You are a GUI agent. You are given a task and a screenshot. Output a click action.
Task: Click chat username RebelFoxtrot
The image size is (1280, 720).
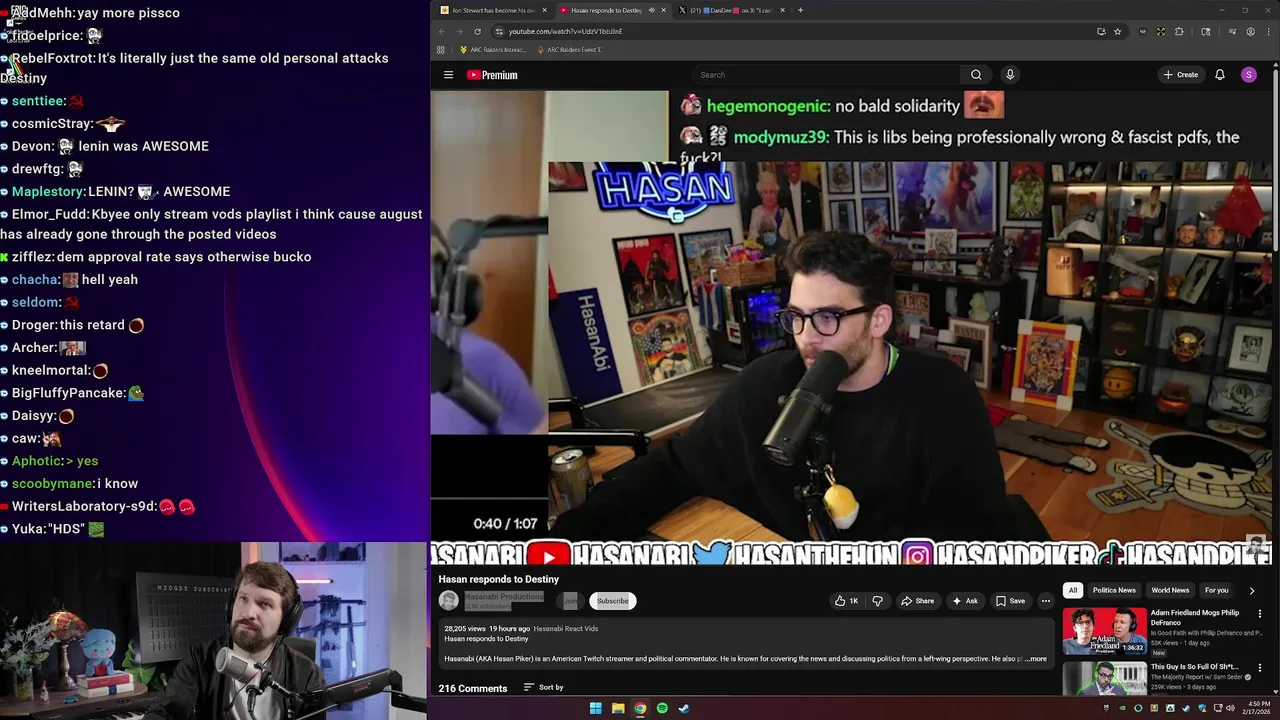click(x=52, y=58)
